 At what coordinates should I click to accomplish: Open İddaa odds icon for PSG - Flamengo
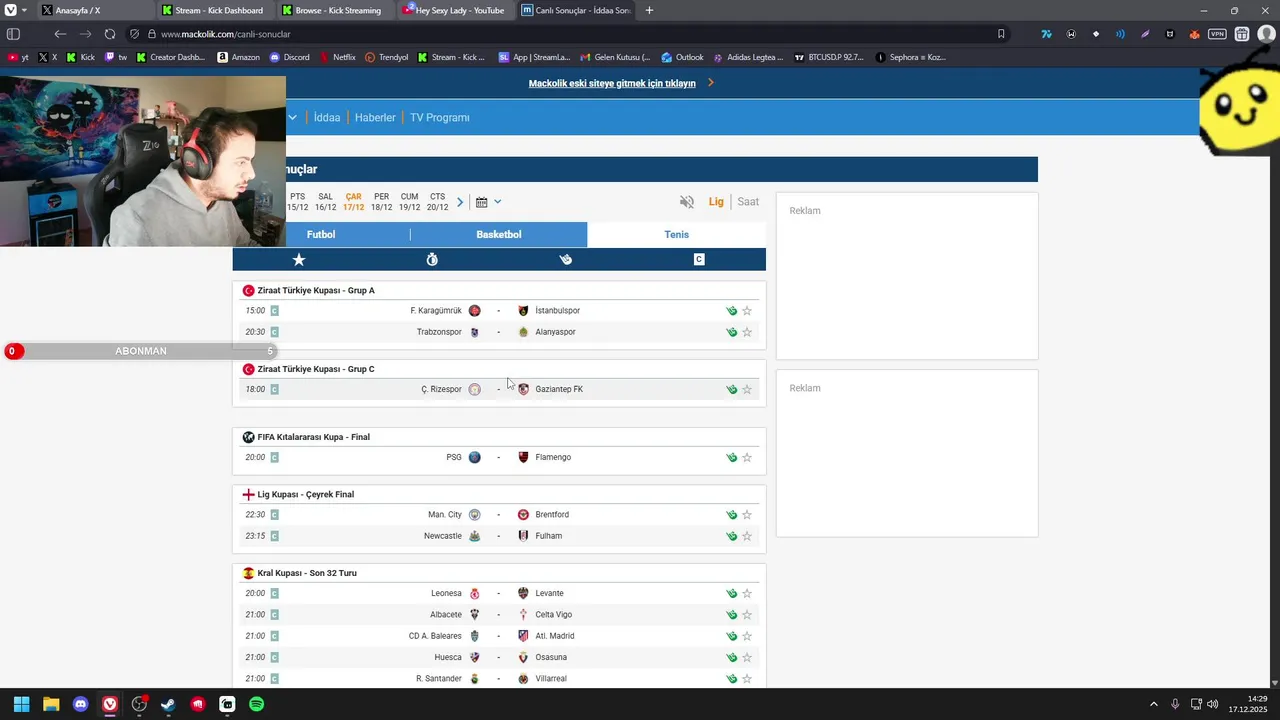pos(732,458)
